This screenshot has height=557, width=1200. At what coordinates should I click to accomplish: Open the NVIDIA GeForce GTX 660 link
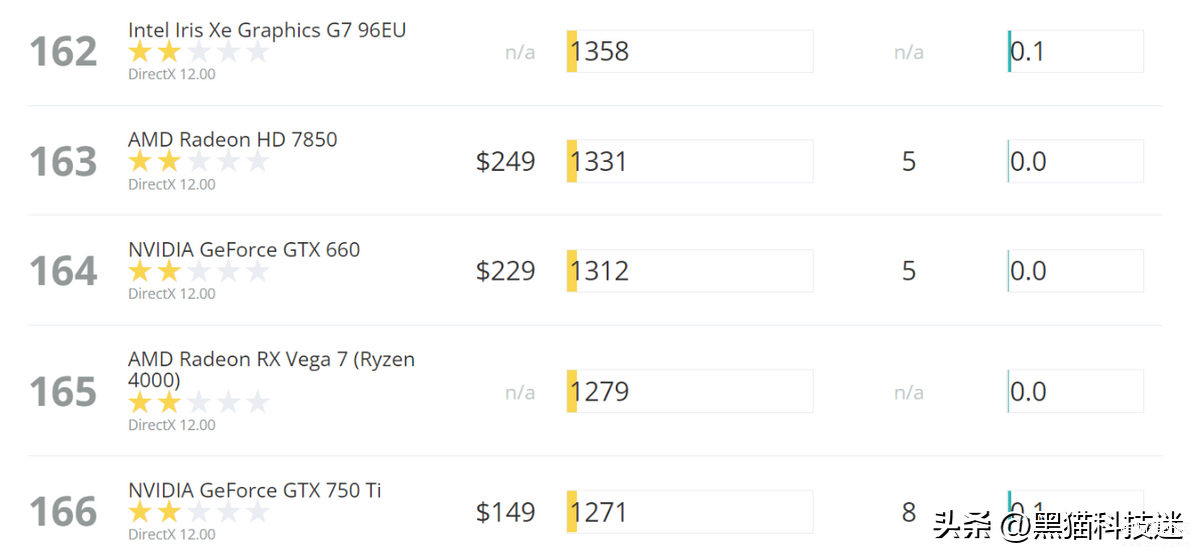click(x=244, y=250)
